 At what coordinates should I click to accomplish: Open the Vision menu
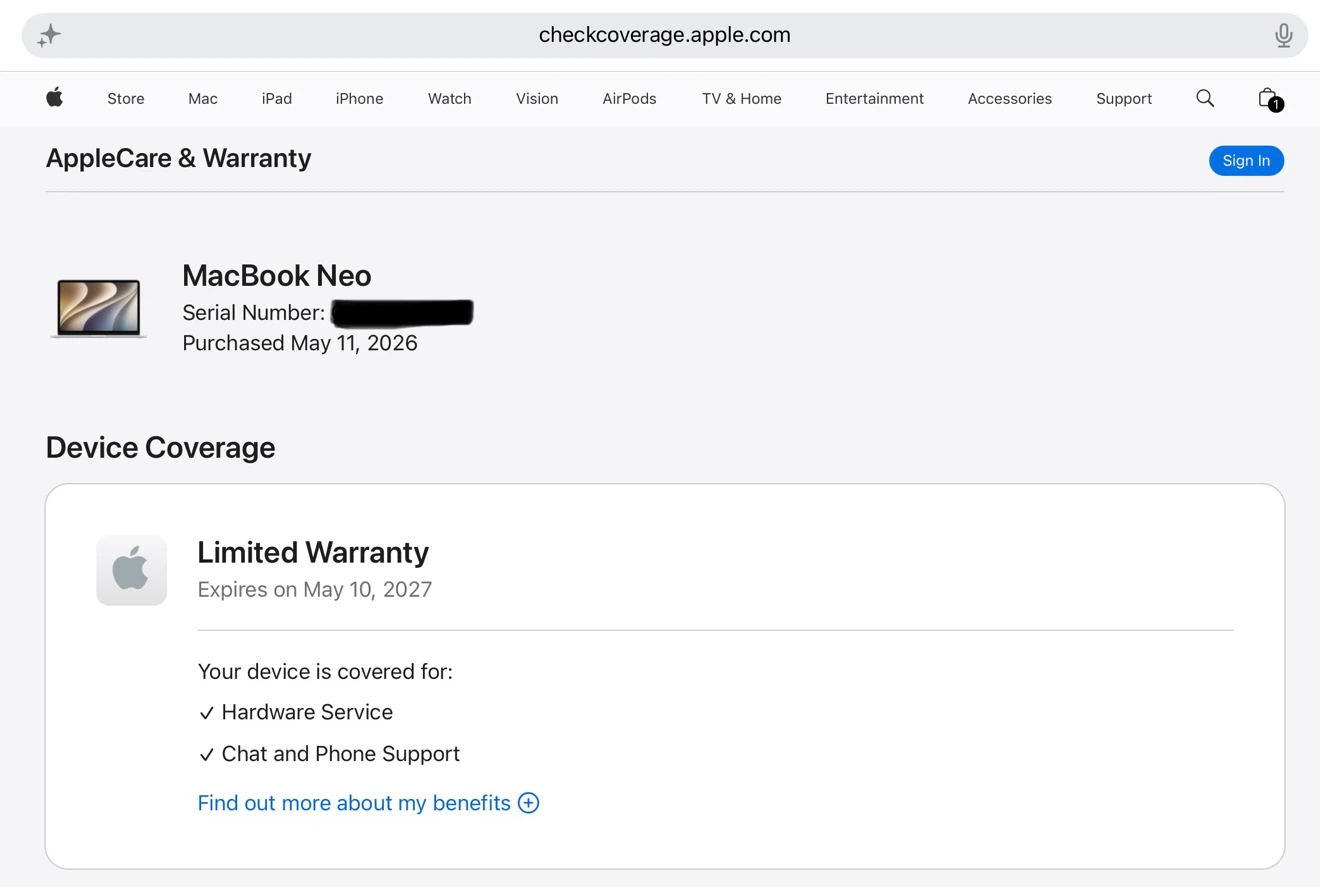coord(537,98)
